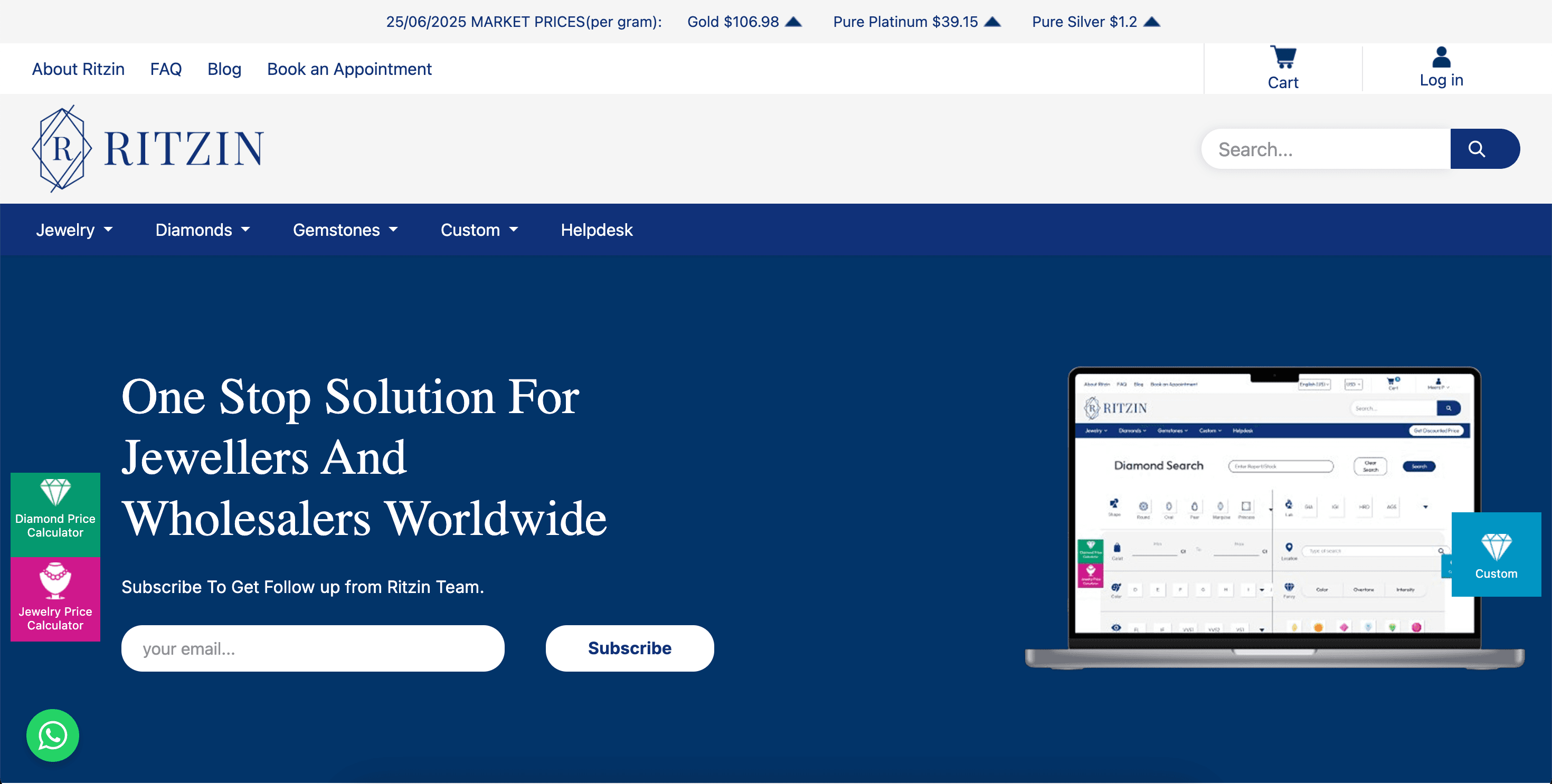Click the Log in user icon
This screenshot has height=784, width=1552.
[x=1441, y=57]
